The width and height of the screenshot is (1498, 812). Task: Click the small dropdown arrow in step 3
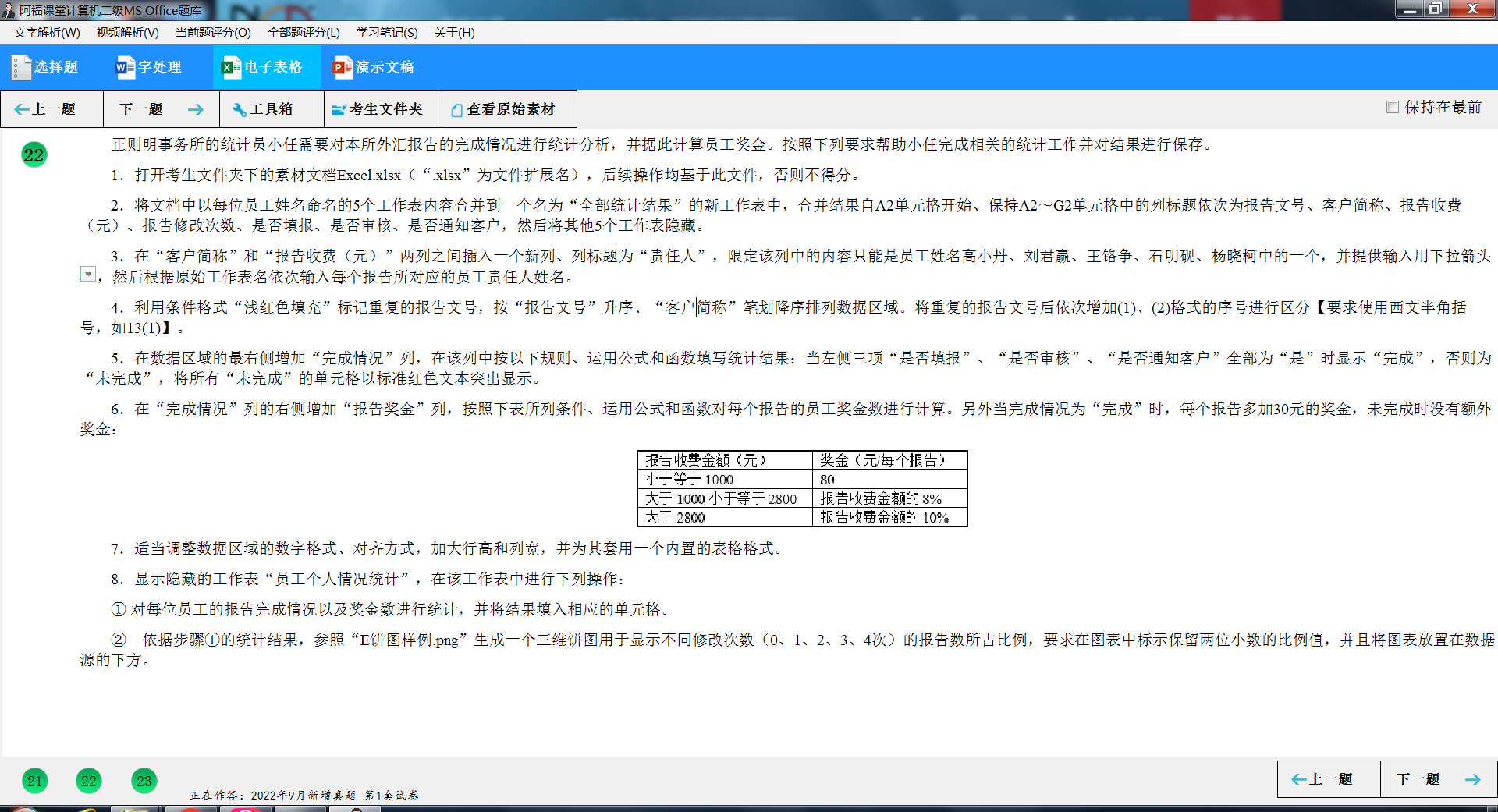[x=88, y=274]
